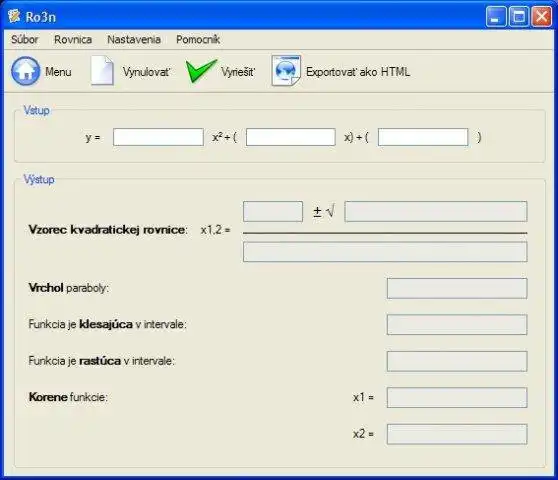Image resolution: width=558 pixels, height=480 pixels.
Task: Click the 'Funkcia je rastúca v intervale' label
Action: tap(101, 361)
